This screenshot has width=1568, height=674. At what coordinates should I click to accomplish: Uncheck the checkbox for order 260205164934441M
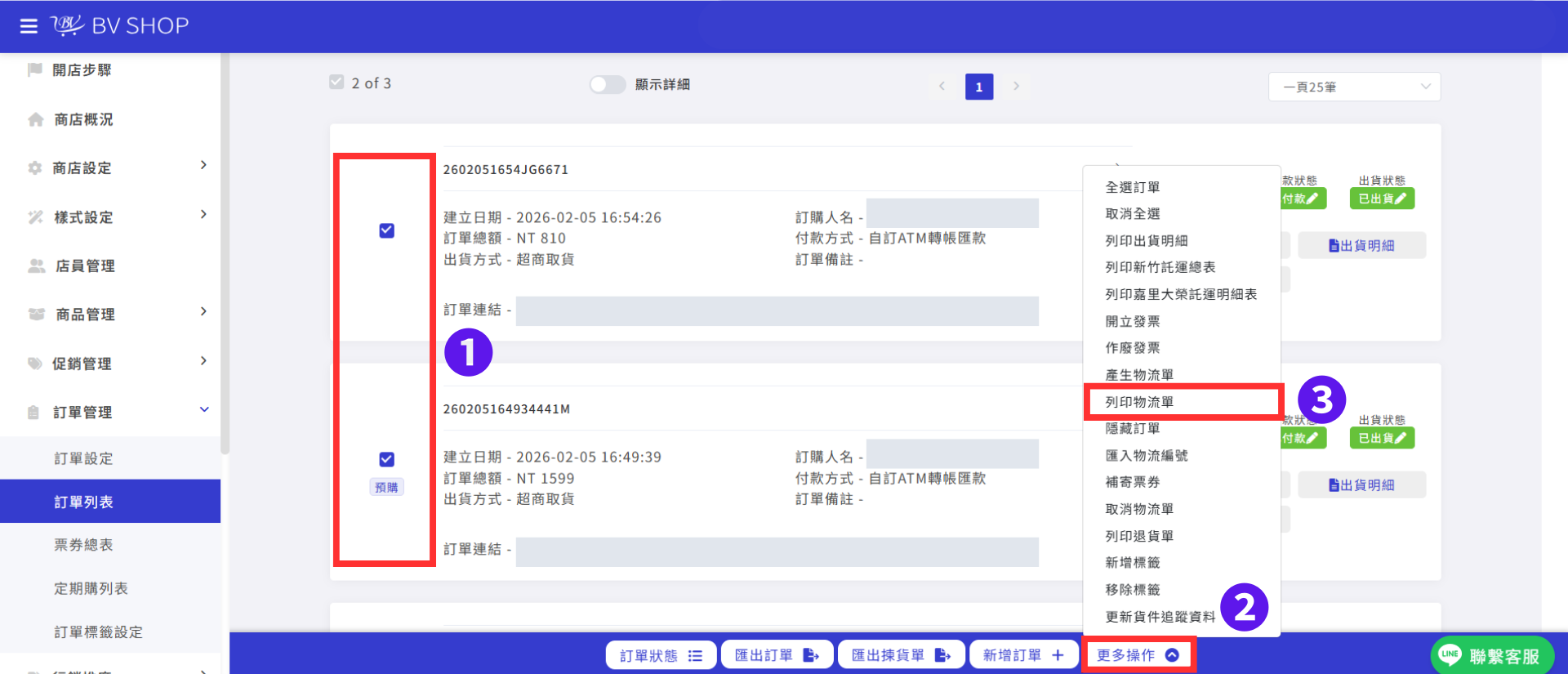pos(387,459)
